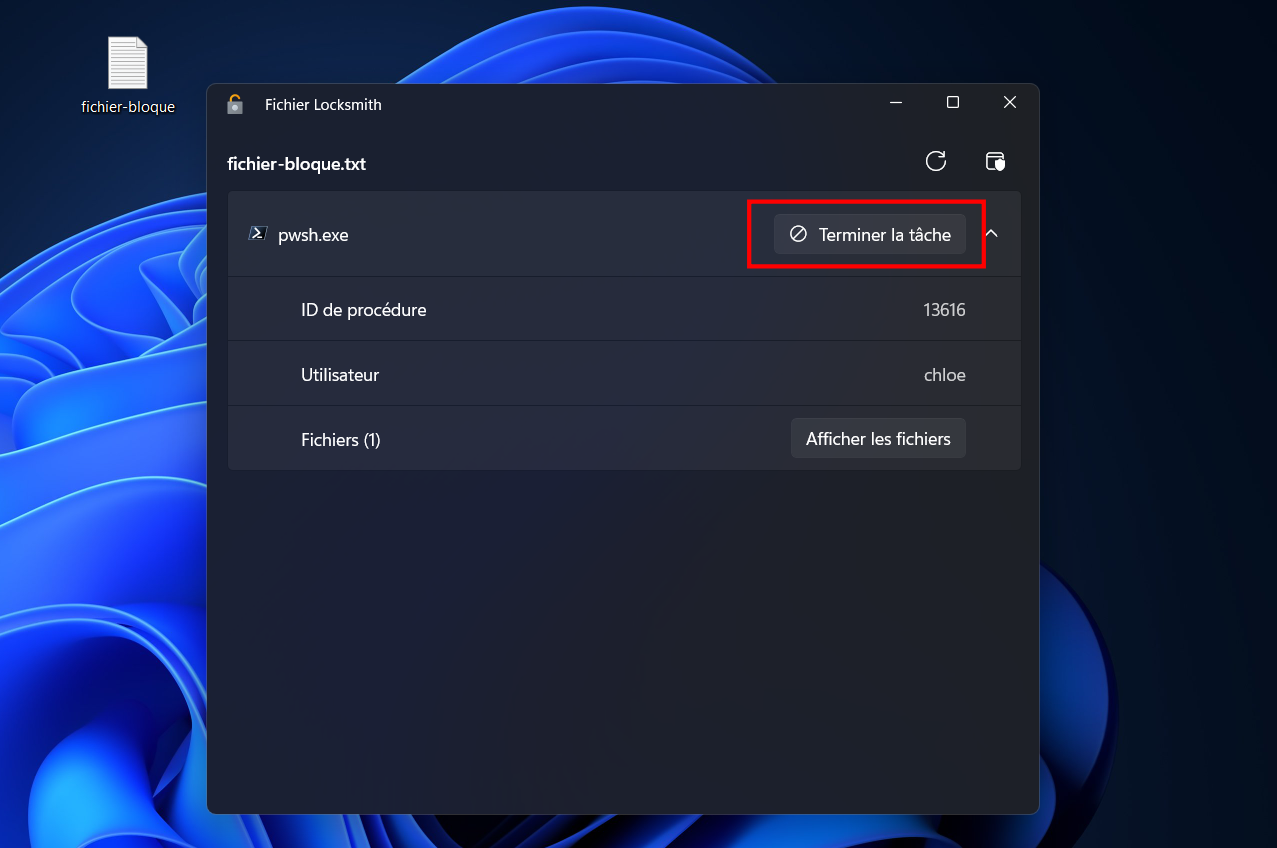Click the user name value chloe
The image size is (1277, 848).
945,375
